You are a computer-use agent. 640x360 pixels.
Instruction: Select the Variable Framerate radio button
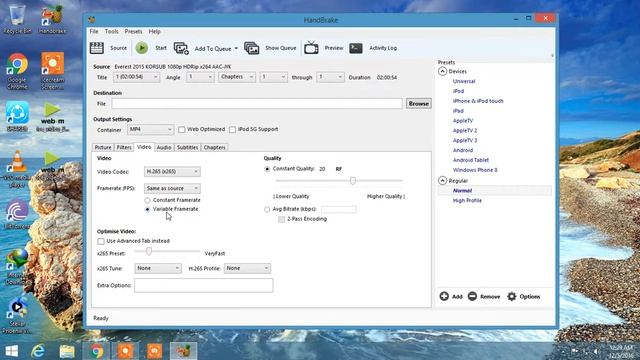point(147,209)
